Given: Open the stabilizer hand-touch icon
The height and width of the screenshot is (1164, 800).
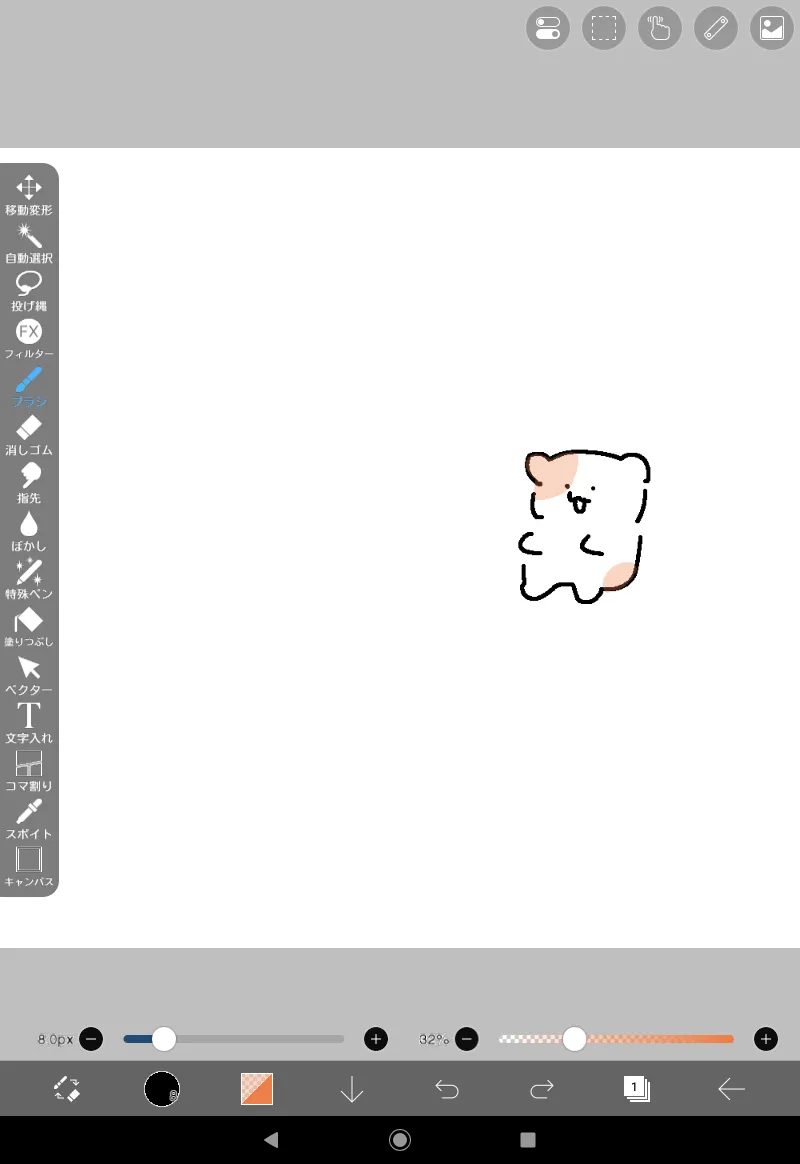Looking at the screenshot, I should (660, 28).
